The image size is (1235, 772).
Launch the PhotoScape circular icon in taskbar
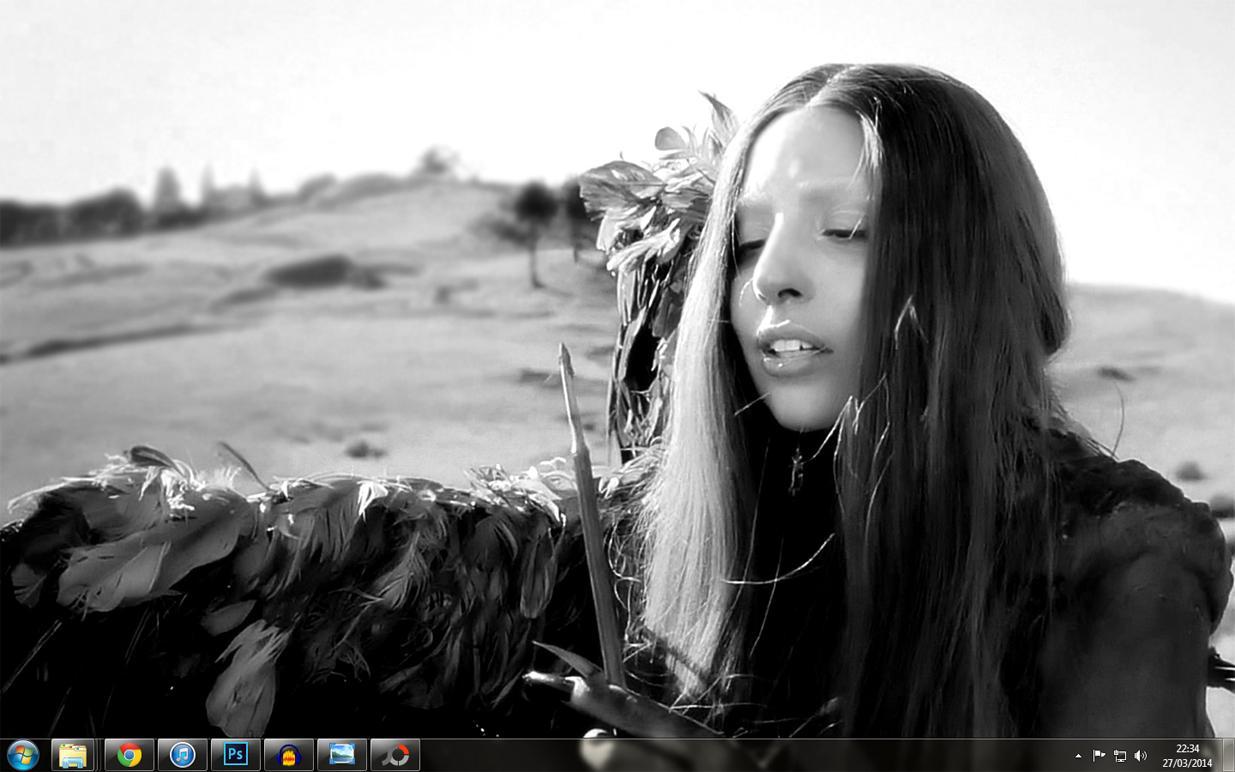(395, 755)
